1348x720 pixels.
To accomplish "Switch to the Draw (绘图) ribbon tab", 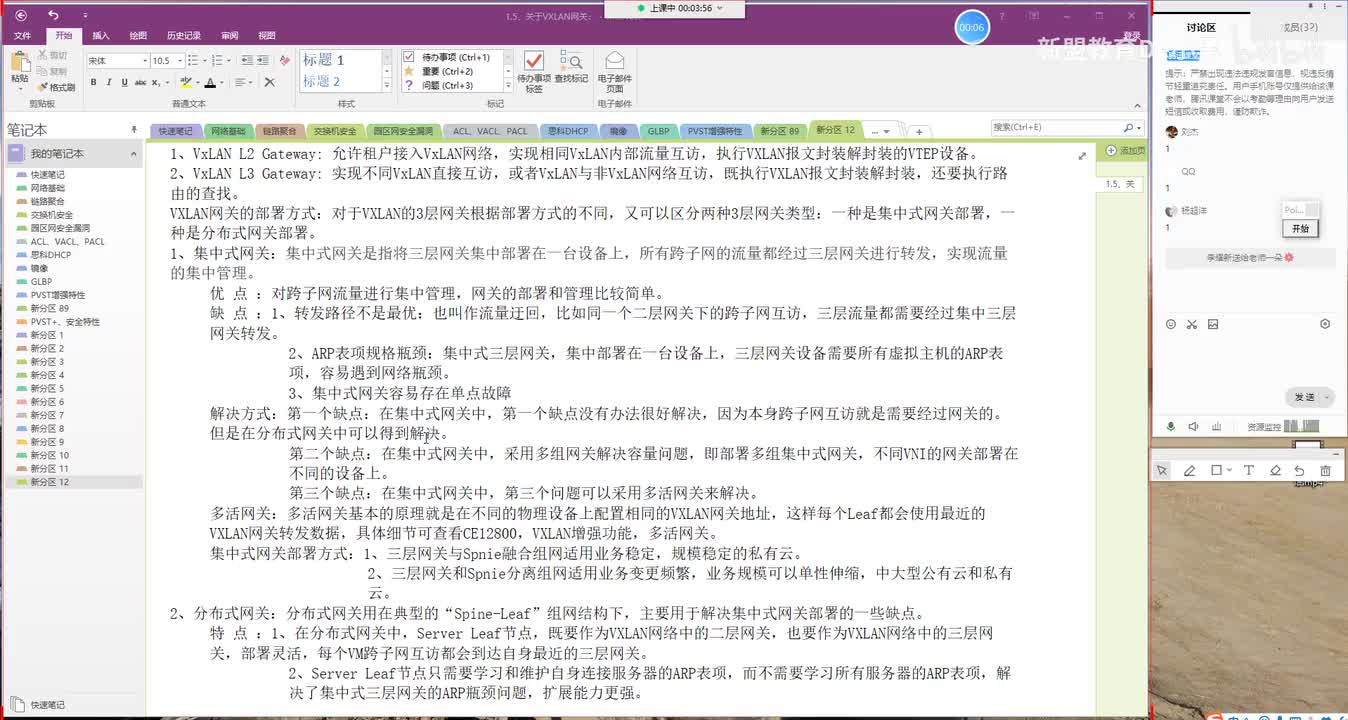I will pyautogui.click(x=138, y=35).
